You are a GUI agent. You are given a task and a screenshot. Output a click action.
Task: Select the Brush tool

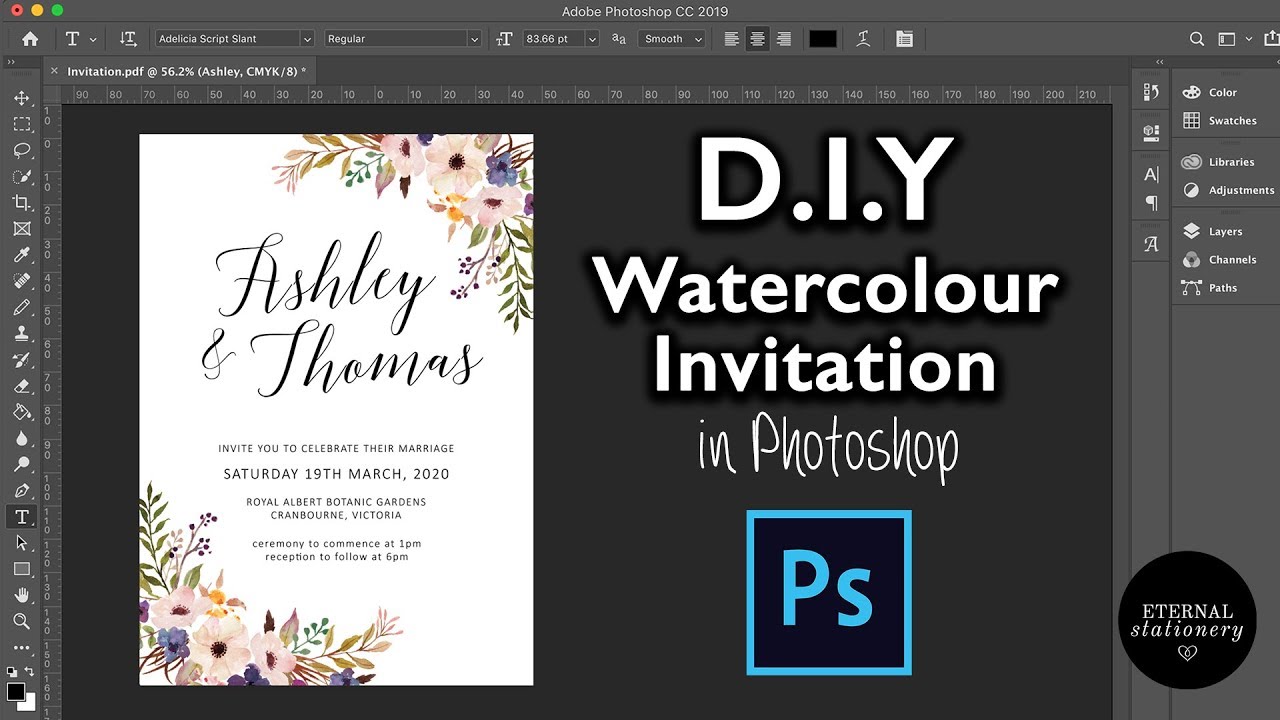coord(21,307)
